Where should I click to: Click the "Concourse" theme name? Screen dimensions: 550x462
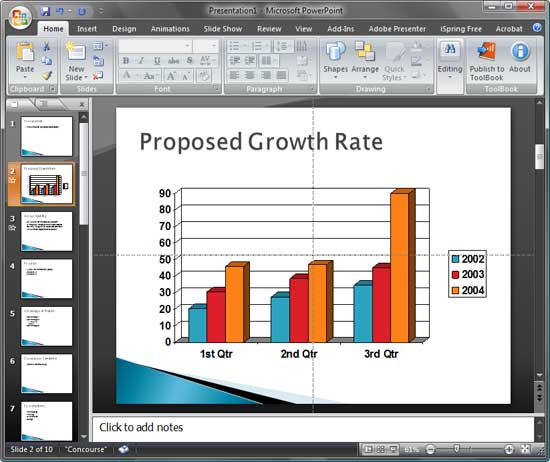(86, 449)
